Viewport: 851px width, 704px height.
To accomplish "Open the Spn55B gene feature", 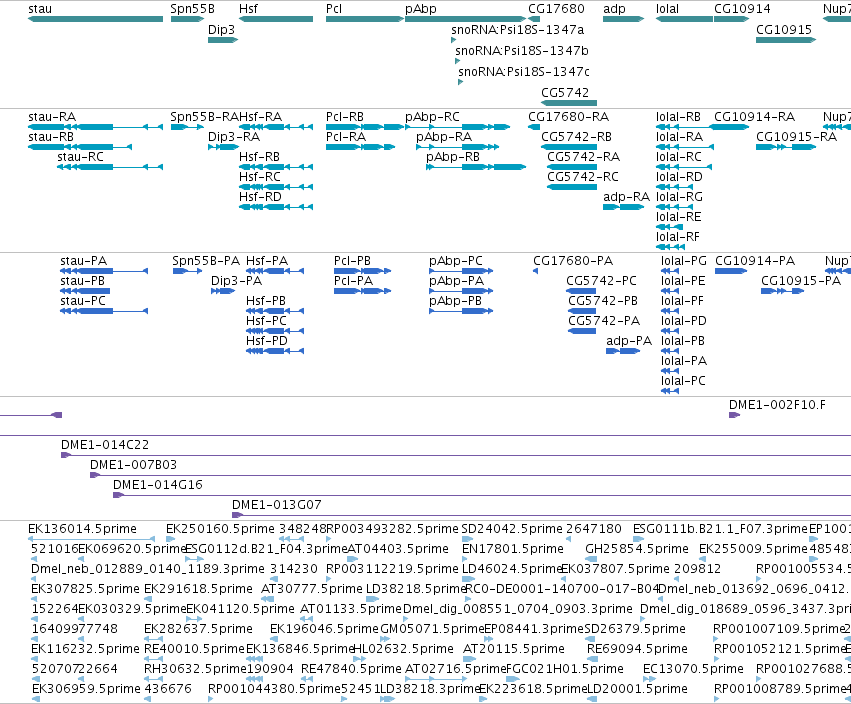I will click(x=187, y=19).
